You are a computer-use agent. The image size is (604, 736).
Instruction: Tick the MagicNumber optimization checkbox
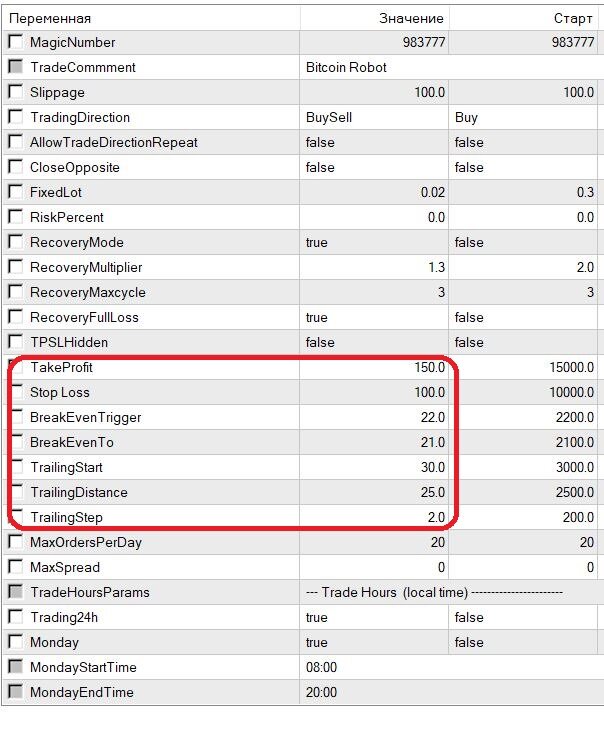[x=15, y=42]
